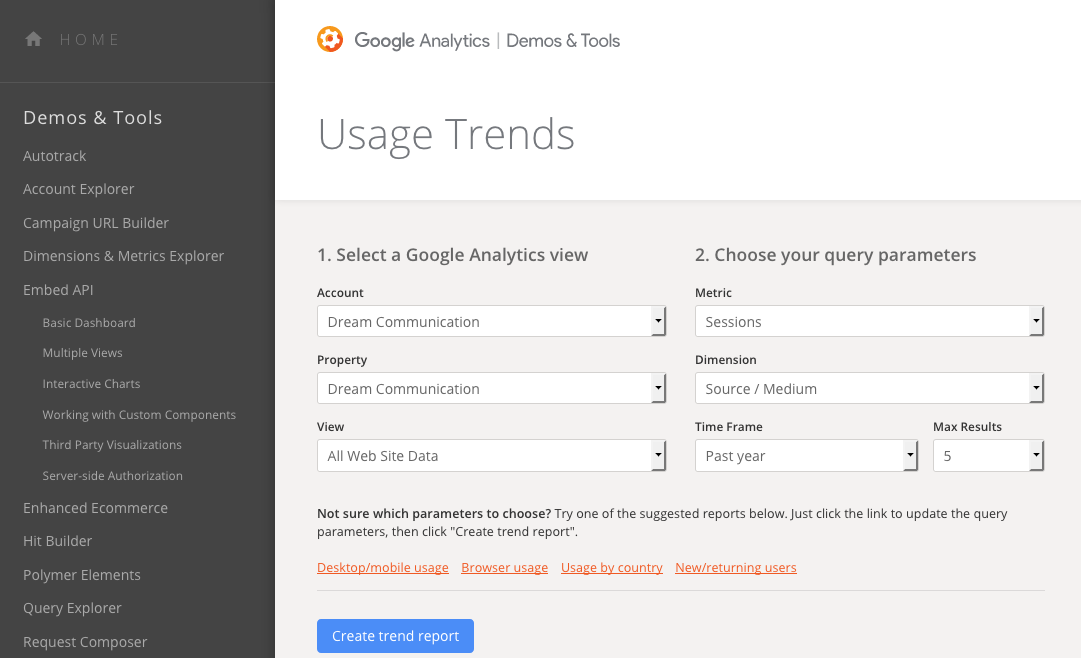Click the New/returning users link
1081x658 pixels.
tap(736, 568)
